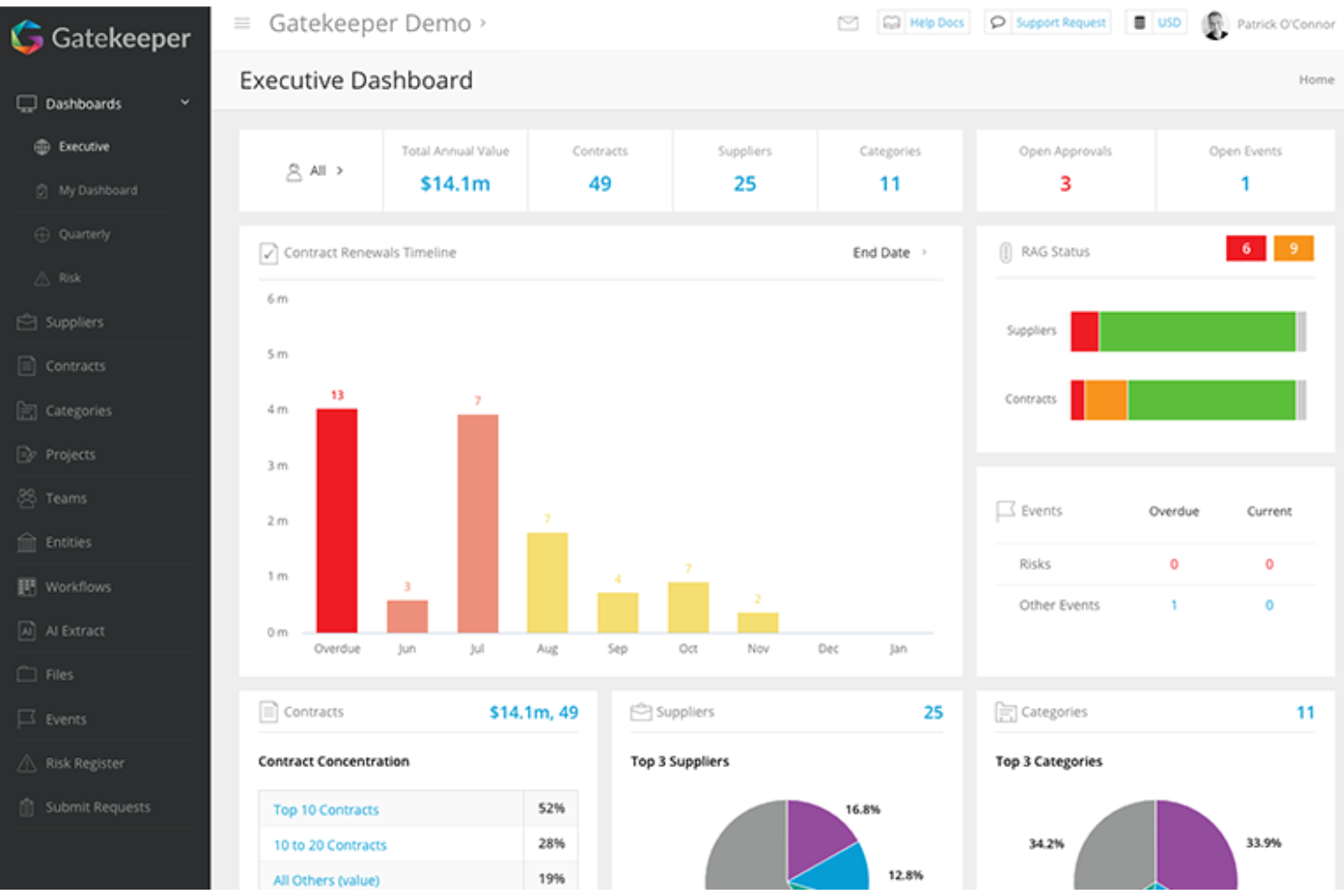Click Patrick O'Connor's avatar photo
This screenshot has width=1344, height=896.
[1214, 25]
